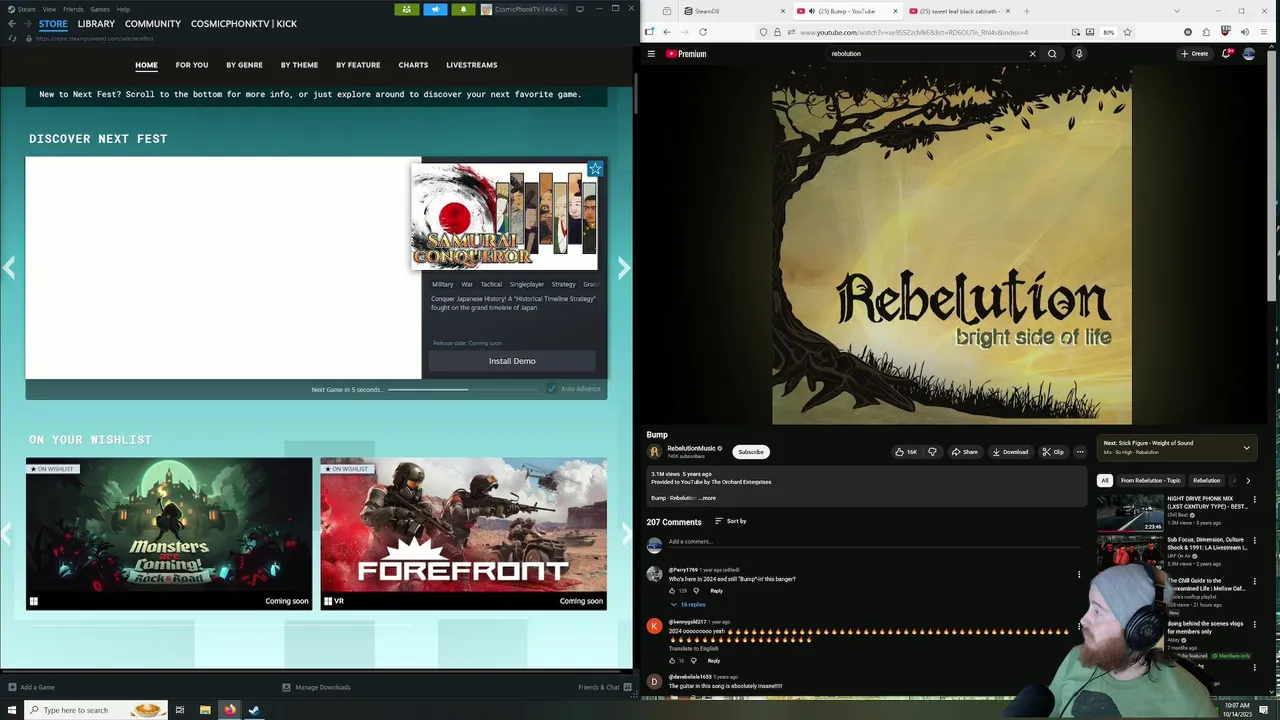1280x720 pixels.
Task: Click Install Demo button
Action: point(512,361)
